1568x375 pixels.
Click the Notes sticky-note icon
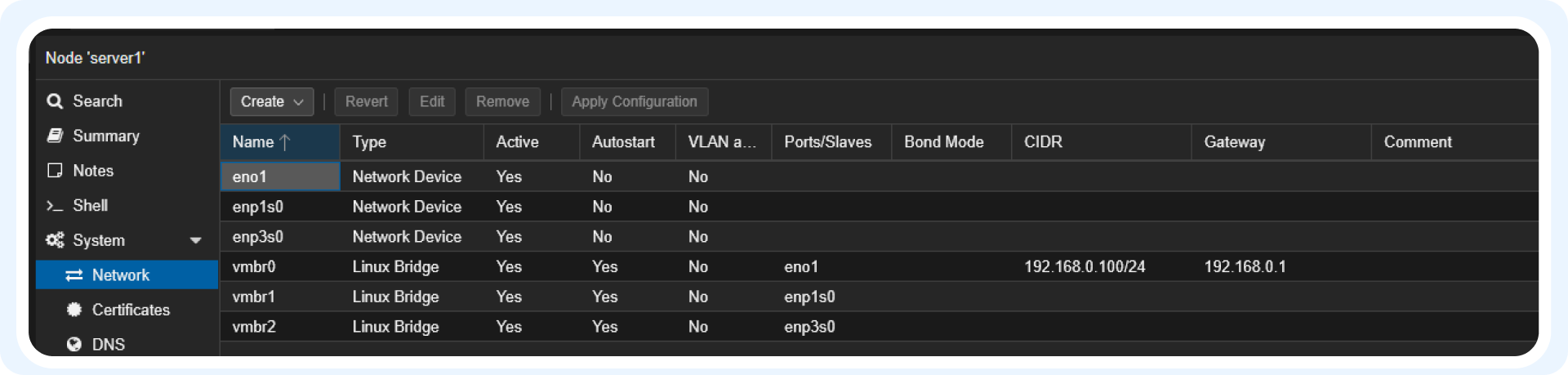55,171
